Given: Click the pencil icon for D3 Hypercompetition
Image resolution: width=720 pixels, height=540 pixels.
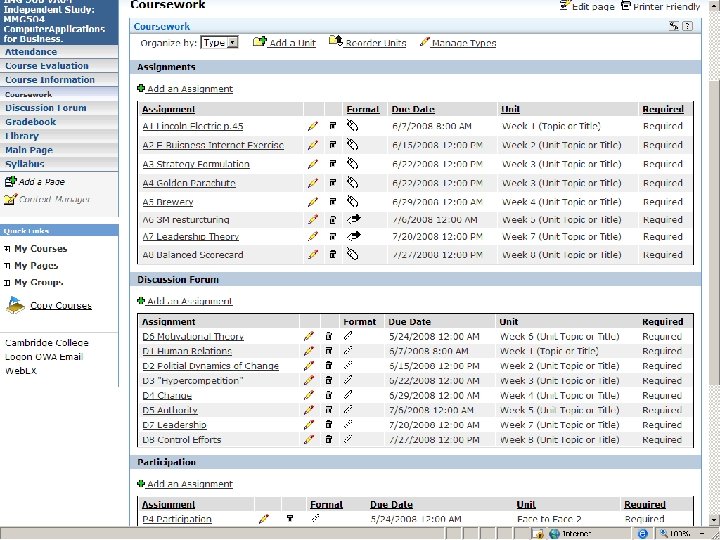Looking at the screenshot, I should [309, 381].
